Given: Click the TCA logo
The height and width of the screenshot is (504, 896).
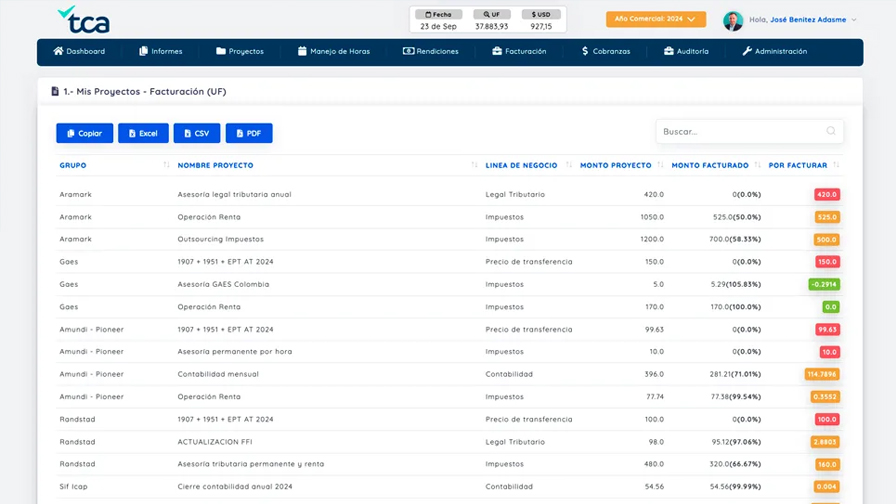Looking at the screenshot, I should click(x=84, y=19).
